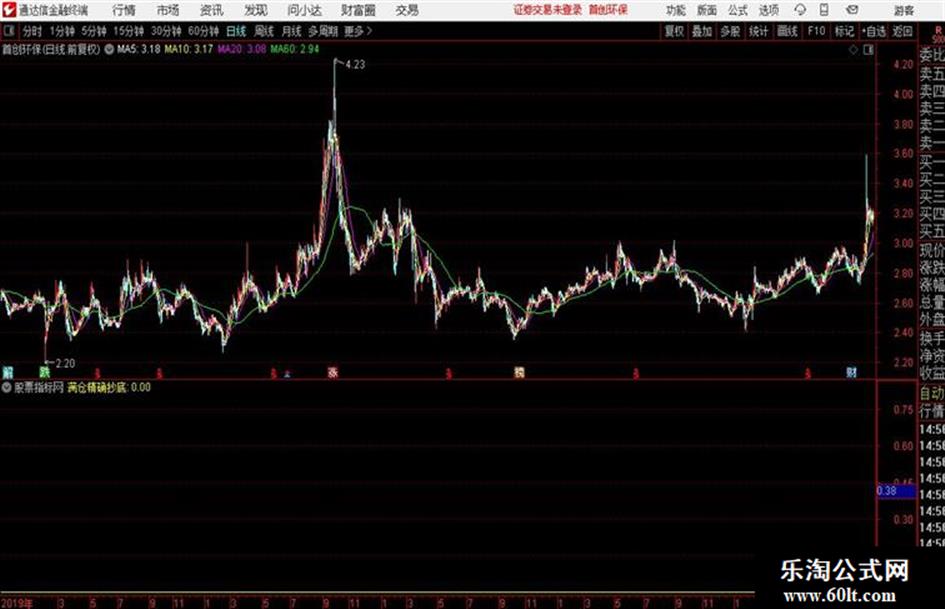The height and width of the screenshot is (609, 945).
Task: Click the panel layout icon at chart top-right
Action: 868,50
